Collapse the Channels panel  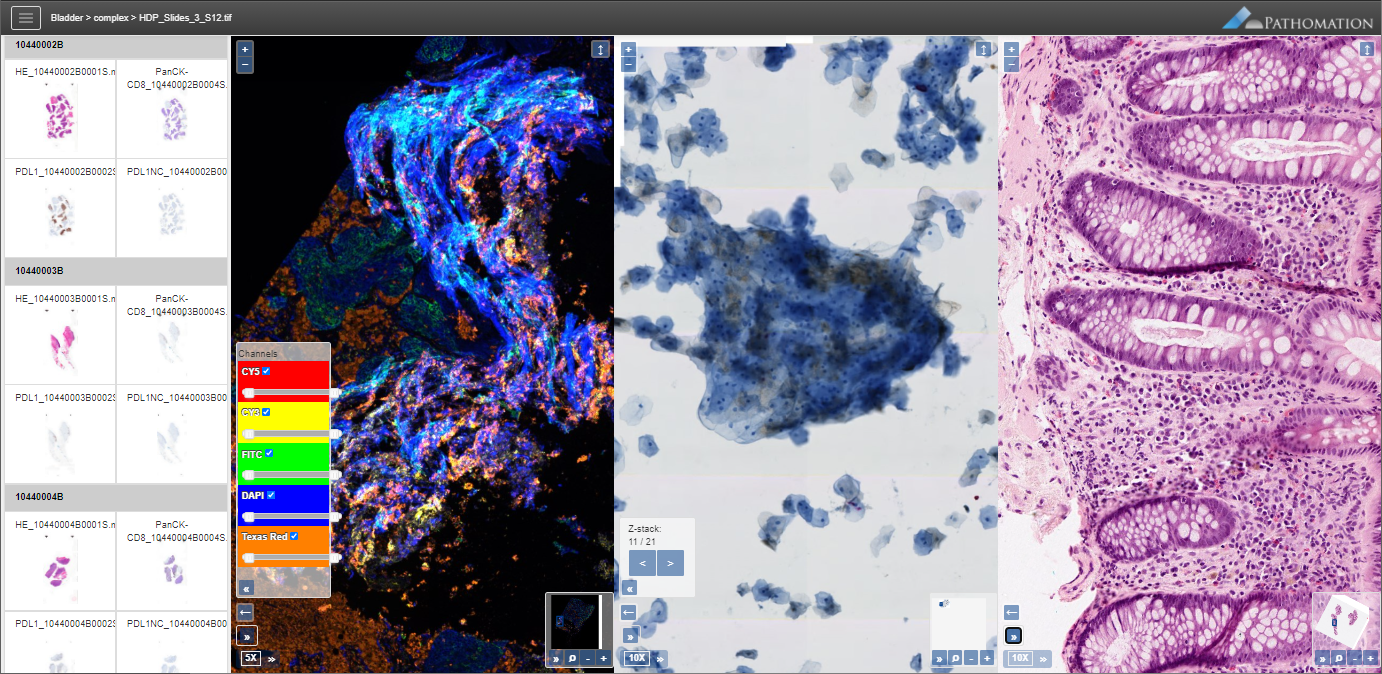[x=246, y=588]
